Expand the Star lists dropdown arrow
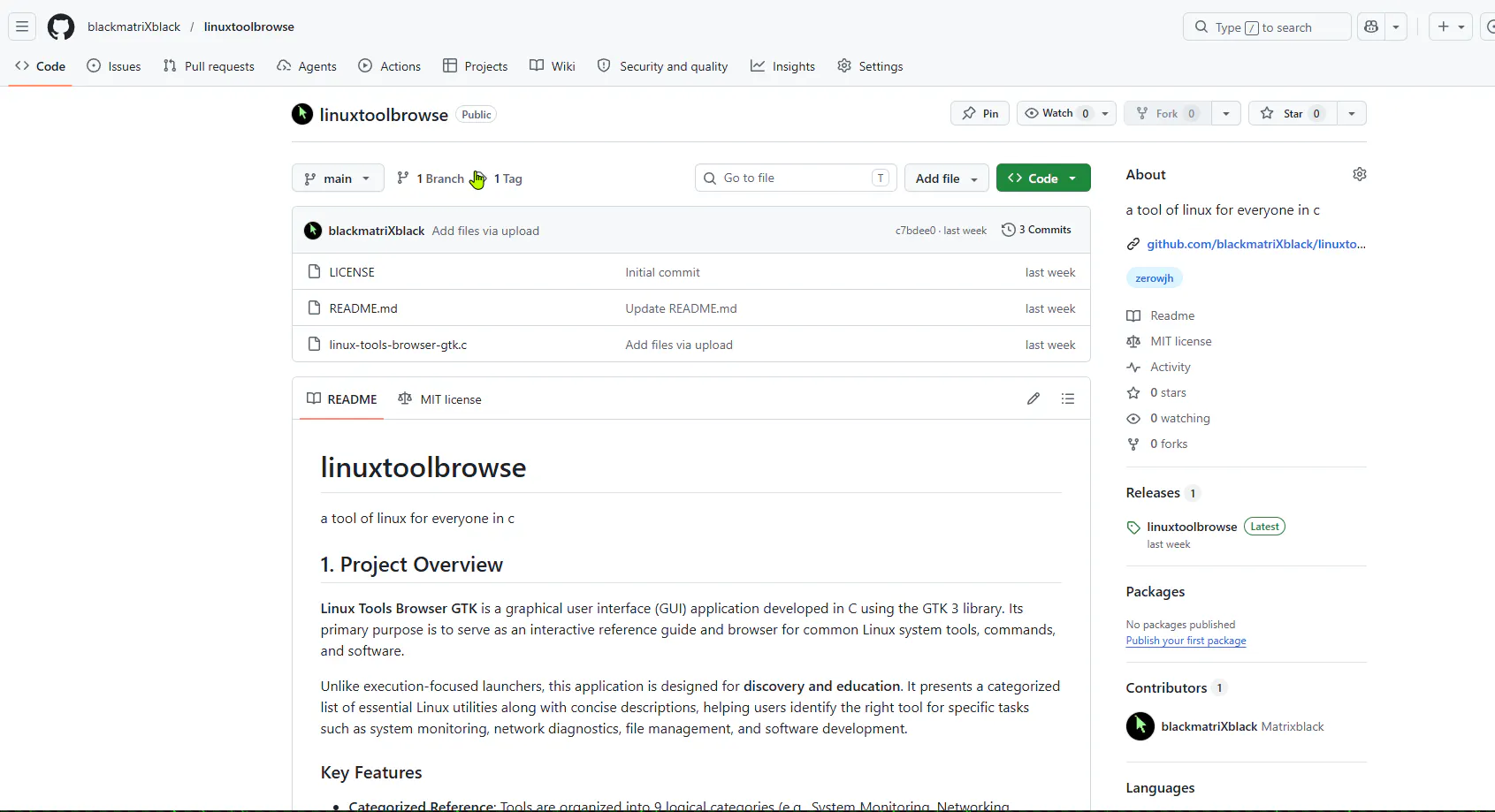1495x812 pixels. click(1352, 113)
